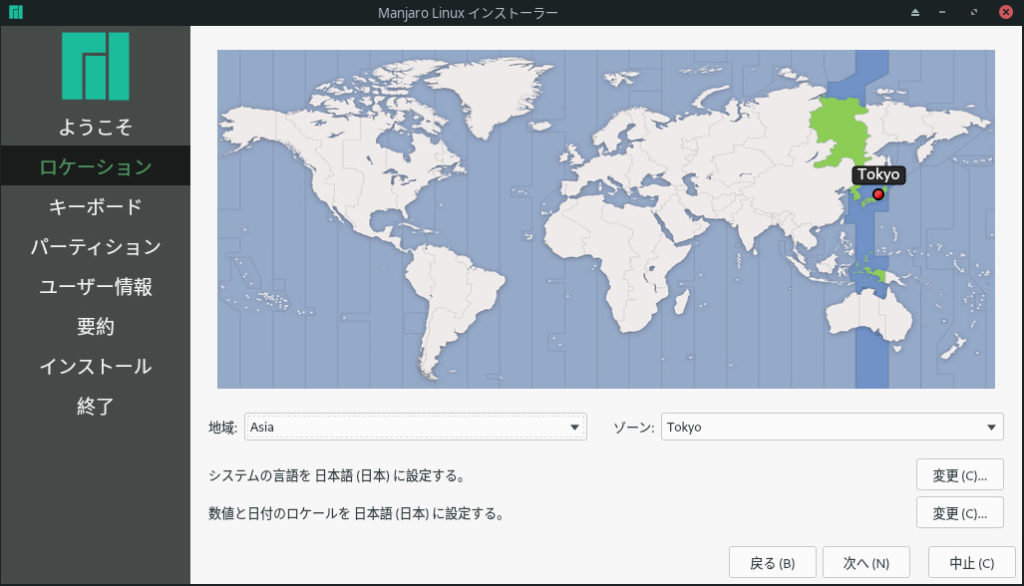Select キーボード step in sidebar
Screen dimensions: 1024x586
click(x=95, y=207)
